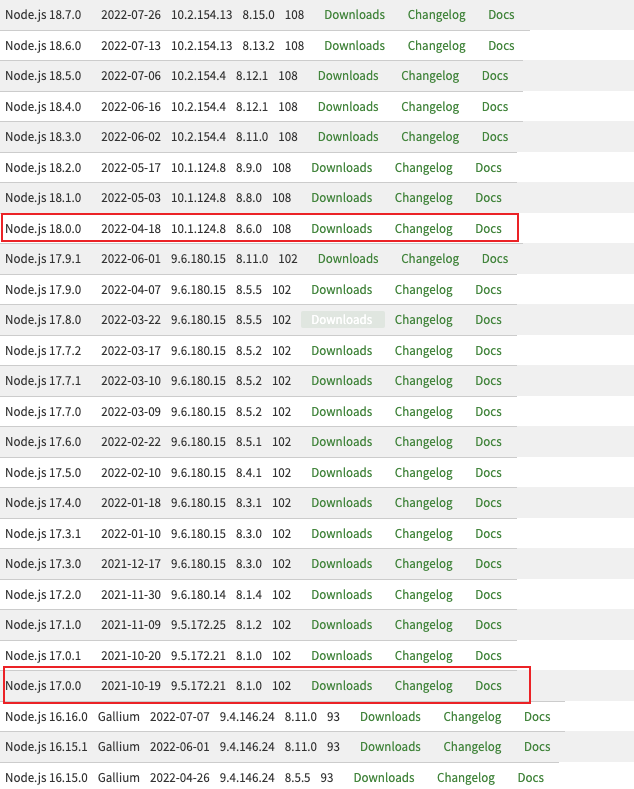
Task: Open Downloads for Node.js 17.5.0
Action: click(x=341, y=473)
